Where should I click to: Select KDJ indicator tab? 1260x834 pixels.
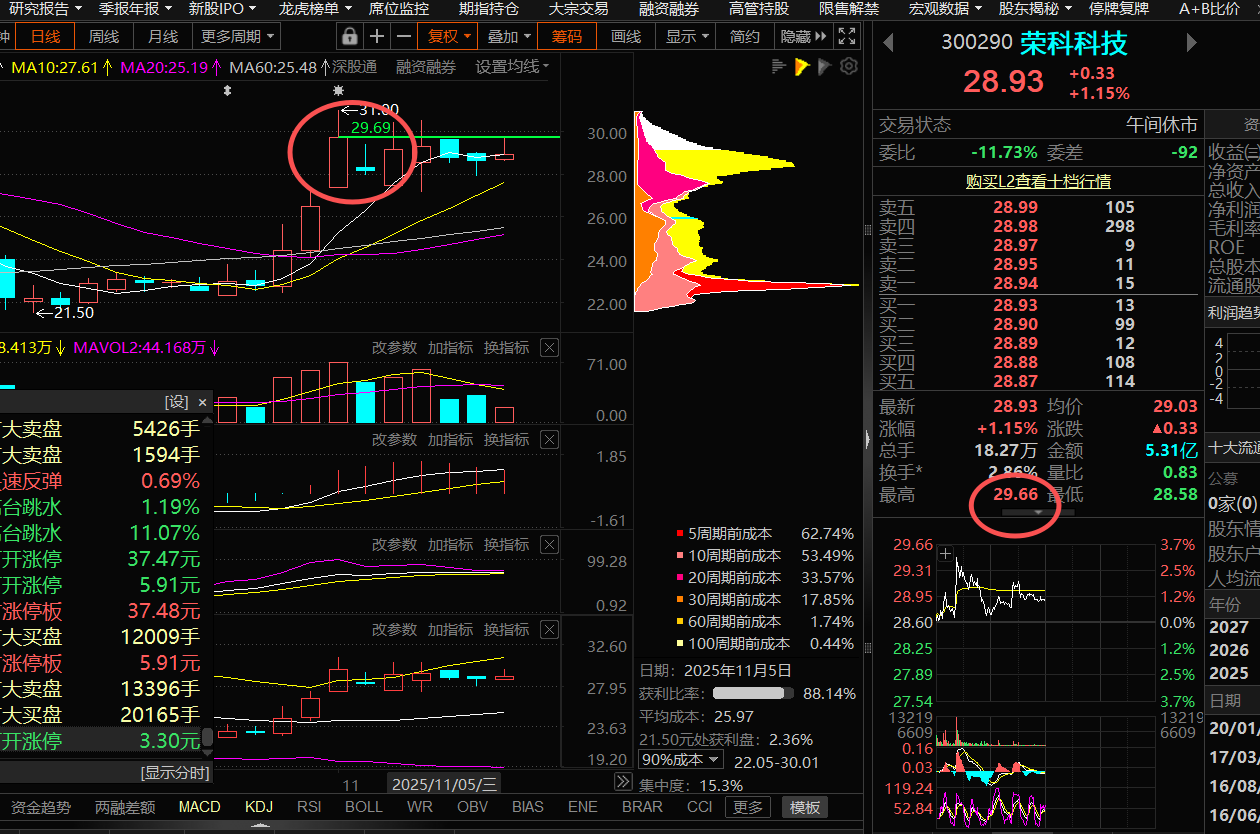259,807
